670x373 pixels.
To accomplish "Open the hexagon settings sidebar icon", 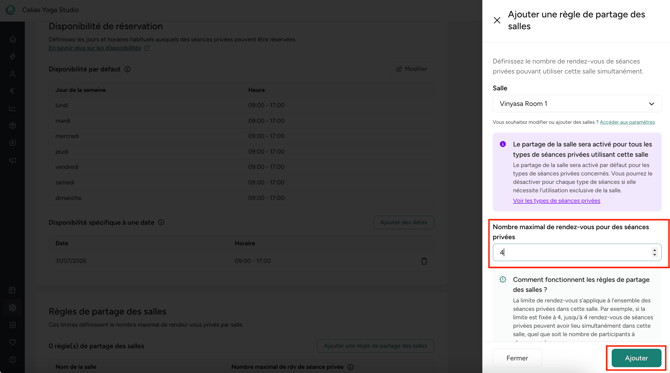I will (x=12, y=308).
